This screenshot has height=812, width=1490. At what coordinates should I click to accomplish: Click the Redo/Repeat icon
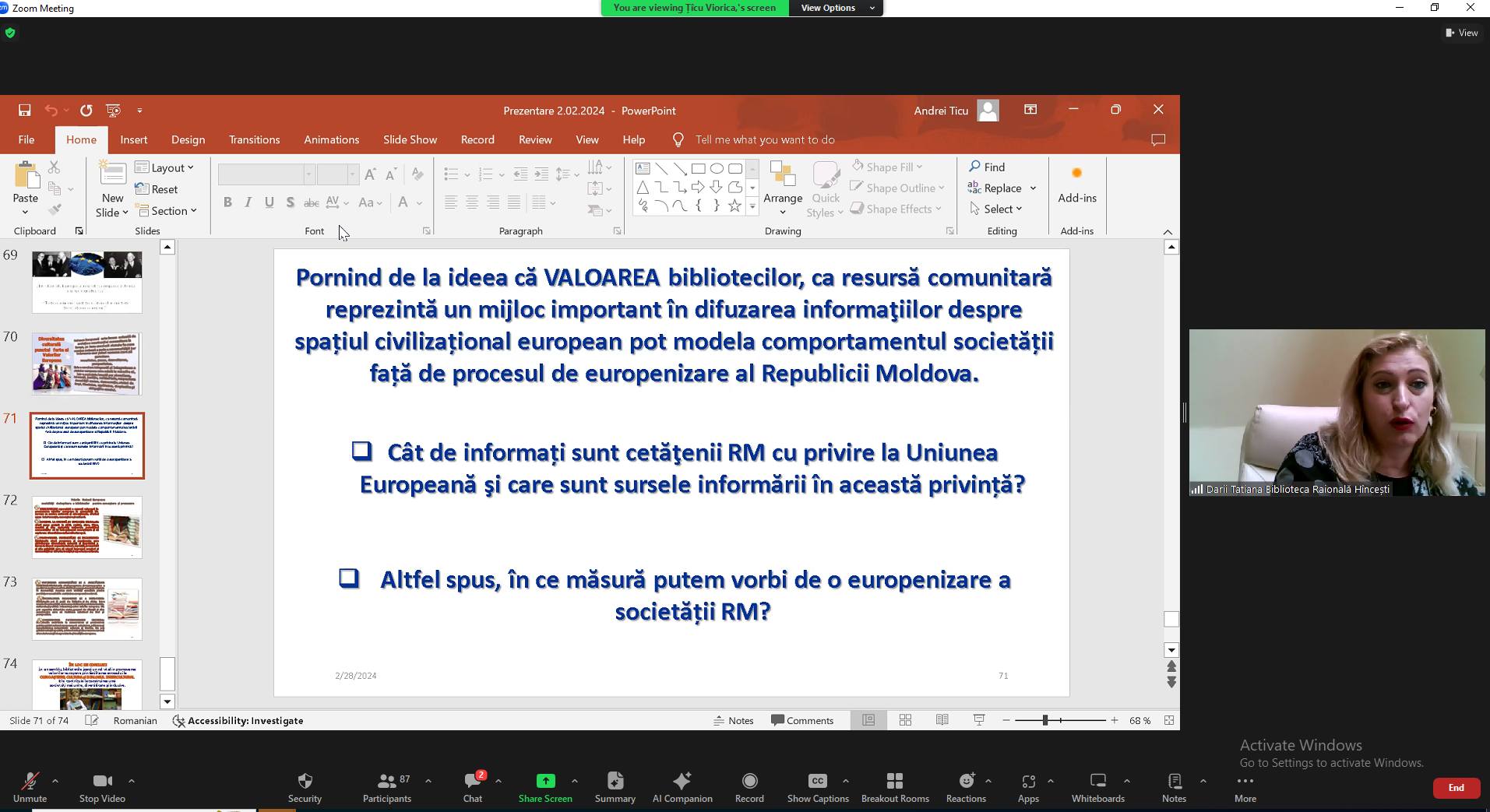point(86,111)
